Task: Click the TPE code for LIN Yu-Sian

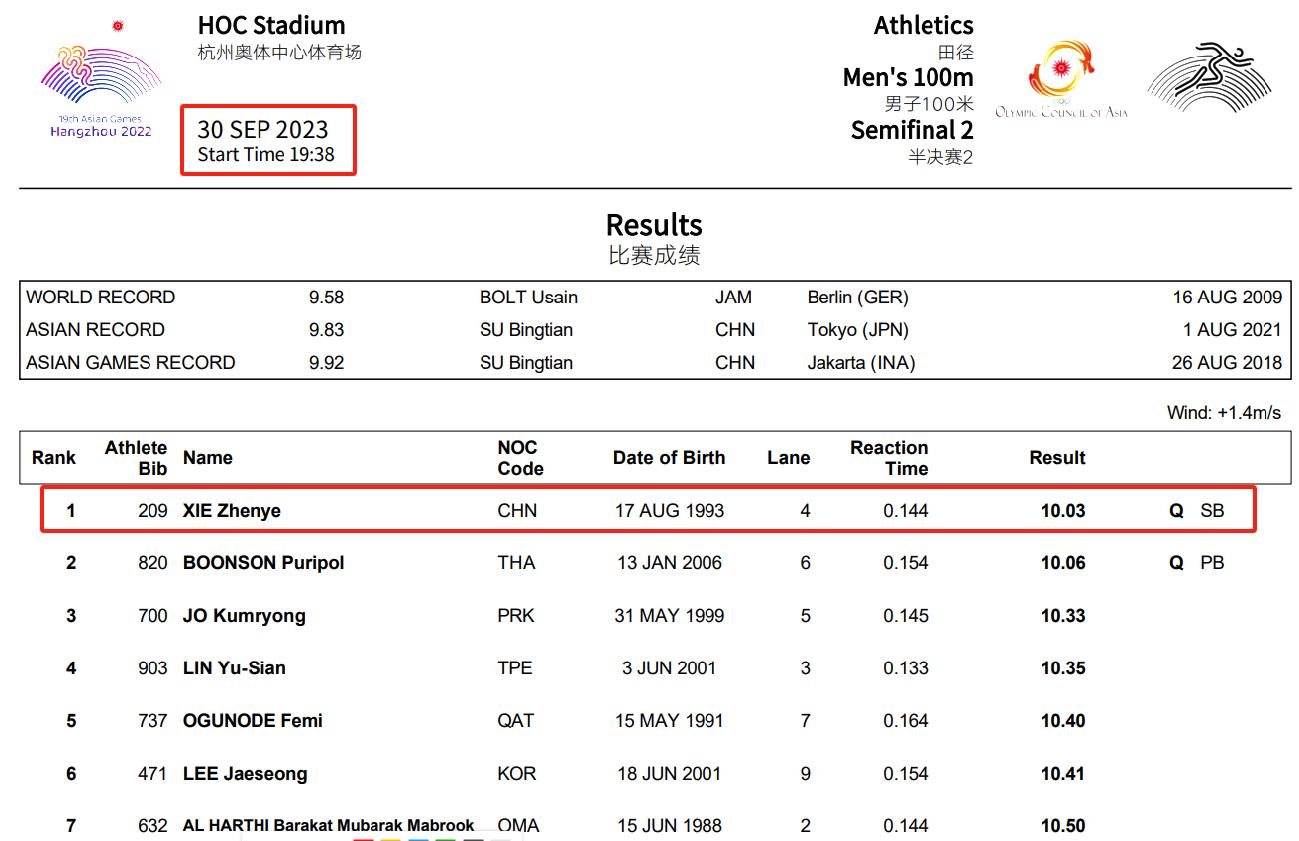Action: coord(515,668)
